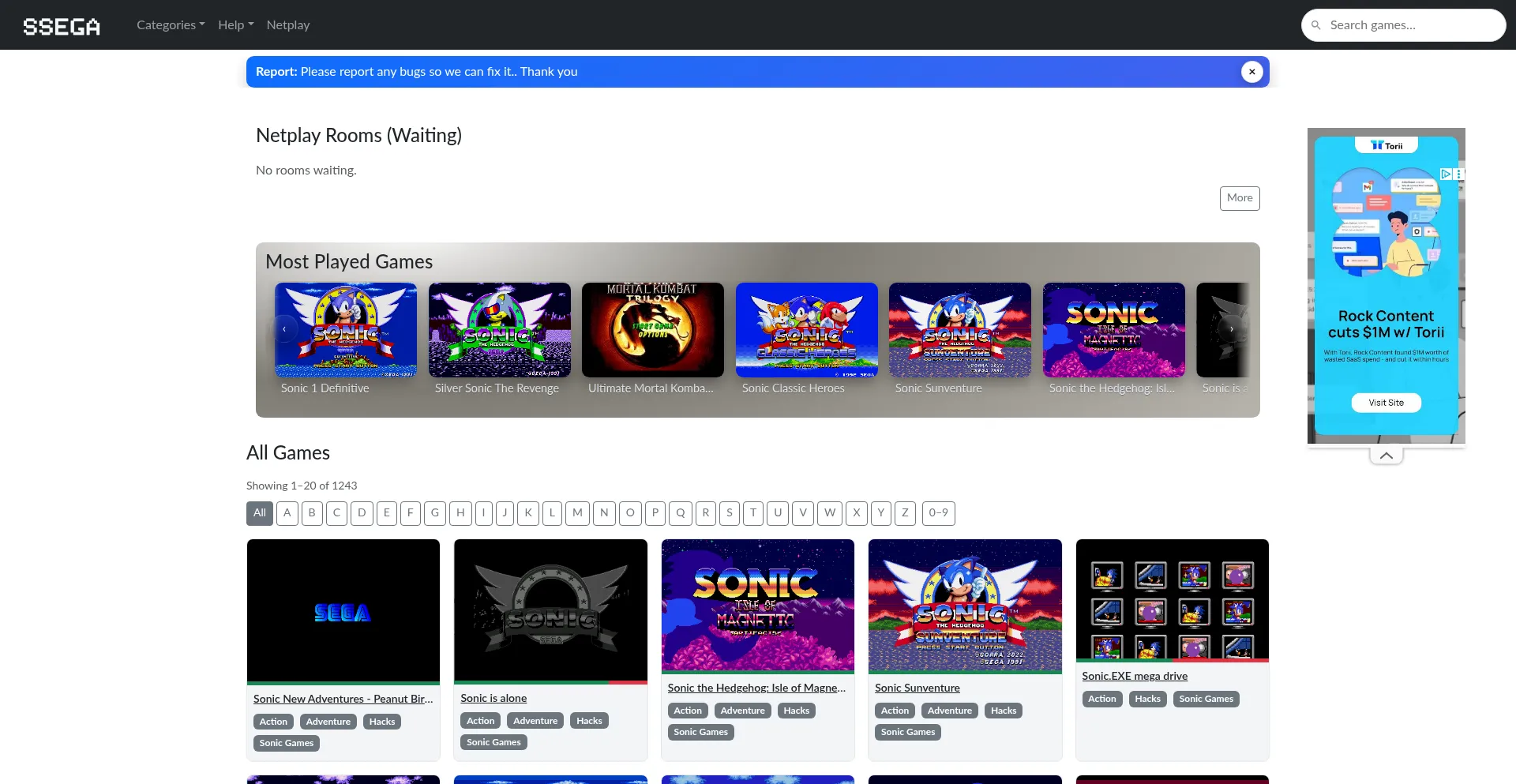The width and height of the screenshot is (1516, 784).
Task: Collapse the ad with chevron-up button
Action: [x=1386, y=456]
